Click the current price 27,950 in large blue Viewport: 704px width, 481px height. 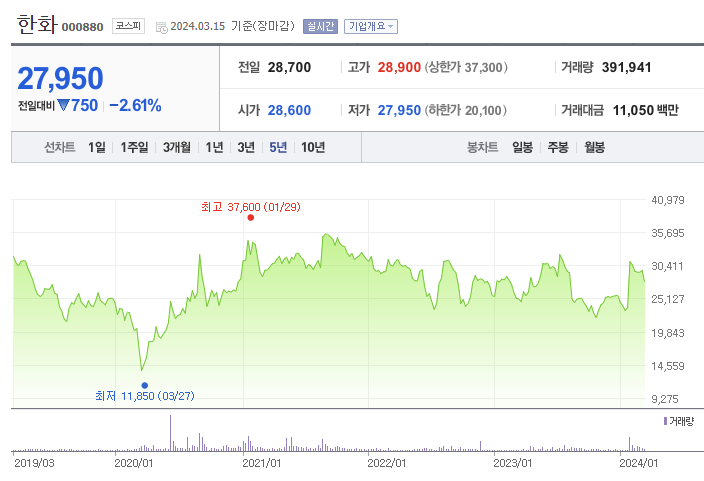[x=60, y=78]
